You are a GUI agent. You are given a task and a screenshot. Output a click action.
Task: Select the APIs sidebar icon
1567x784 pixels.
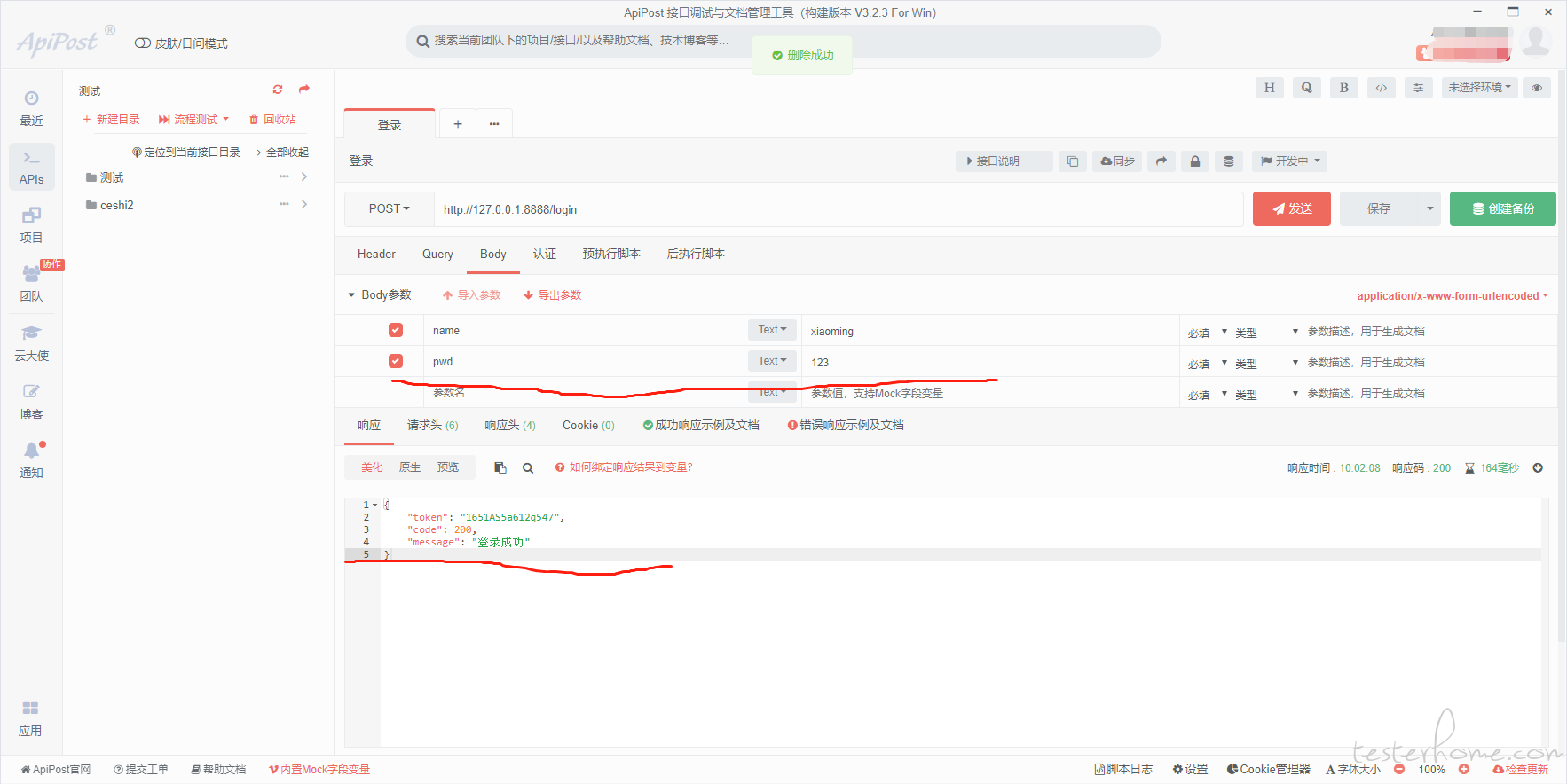31,167
